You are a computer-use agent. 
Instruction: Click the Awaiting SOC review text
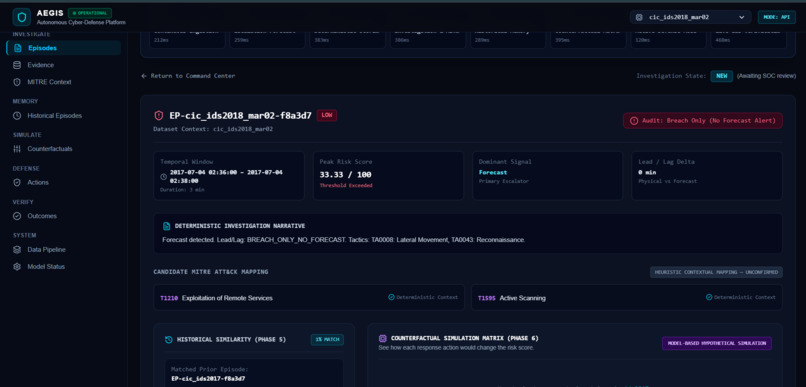tap(766, 76)
